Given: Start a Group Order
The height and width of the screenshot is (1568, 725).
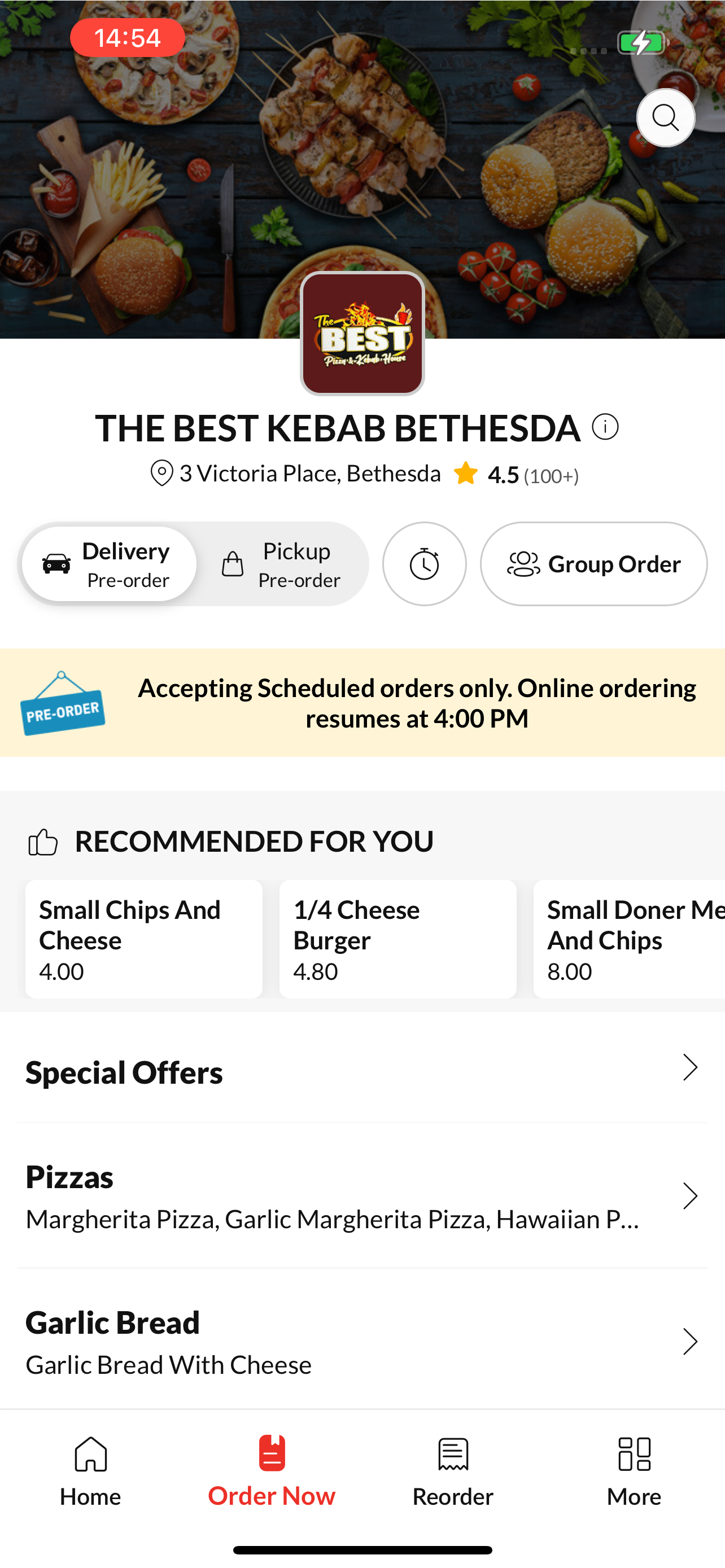Looking at the screenshot, I should tap(593, 564).
